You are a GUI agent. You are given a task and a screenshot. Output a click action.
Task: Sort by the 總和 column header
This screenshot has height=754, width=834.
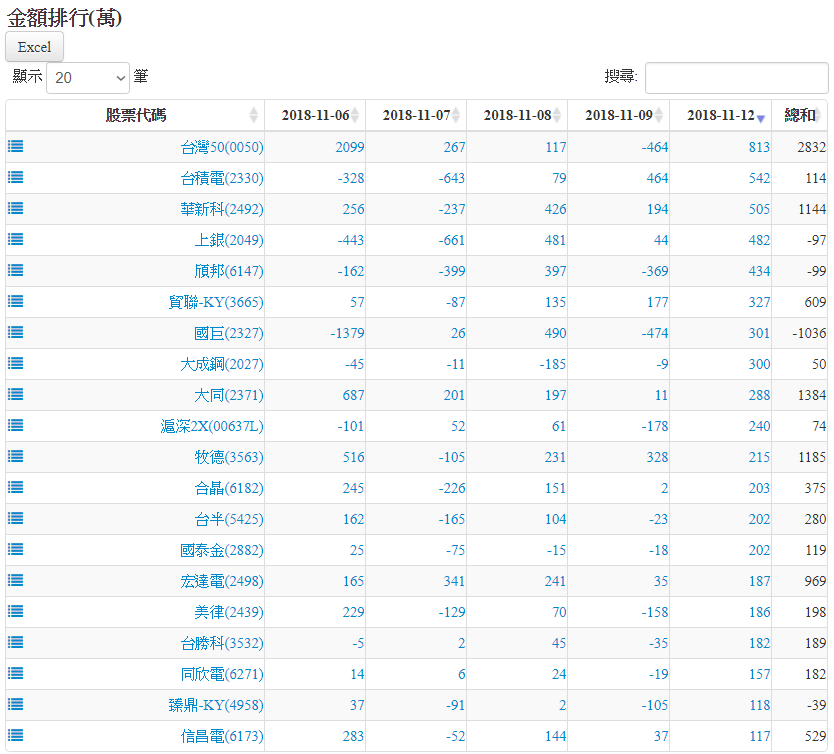click(x=800, y=115)
